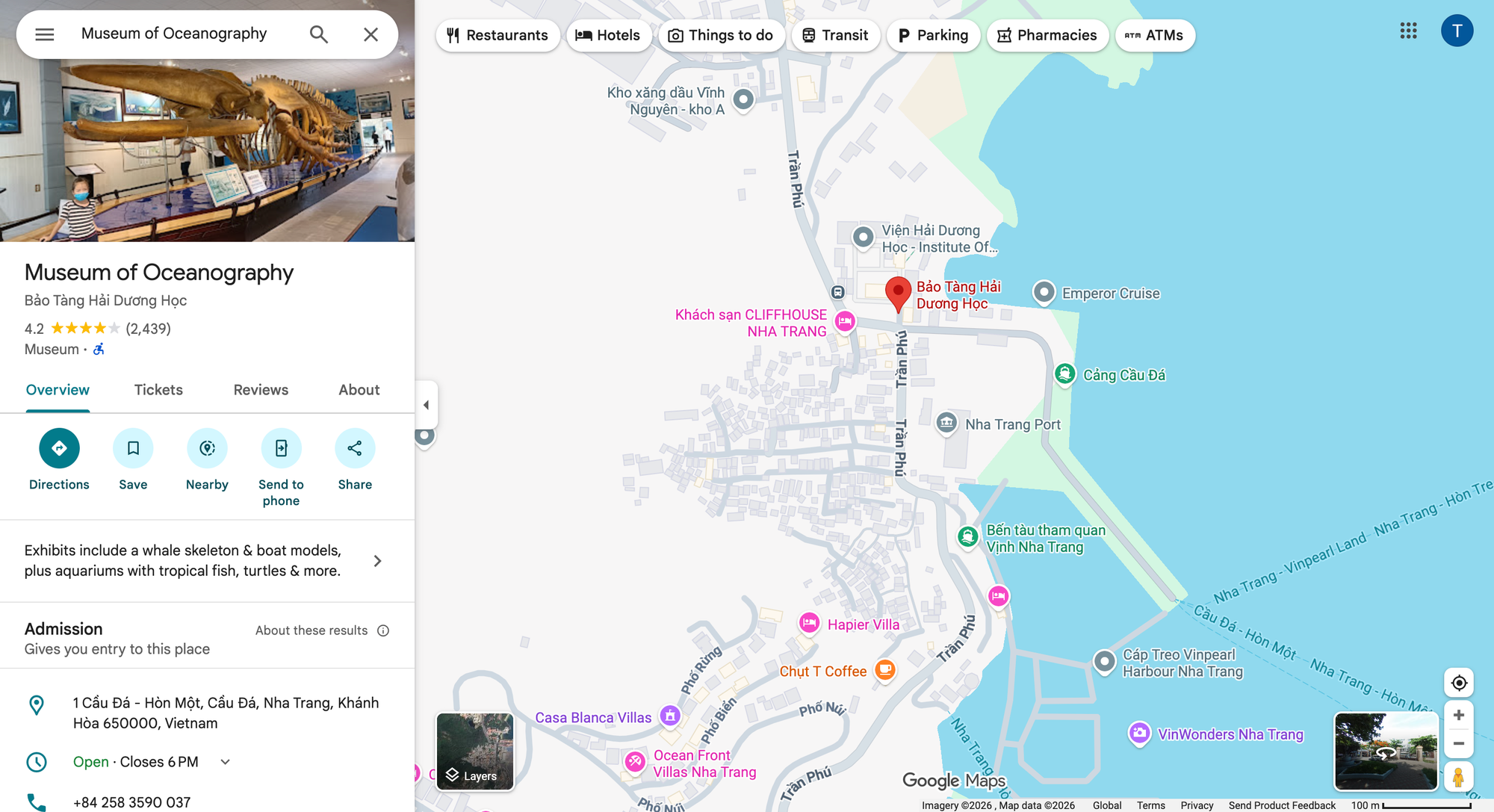
Task: Open the Tickets tab
Action: tap(158, 390)
